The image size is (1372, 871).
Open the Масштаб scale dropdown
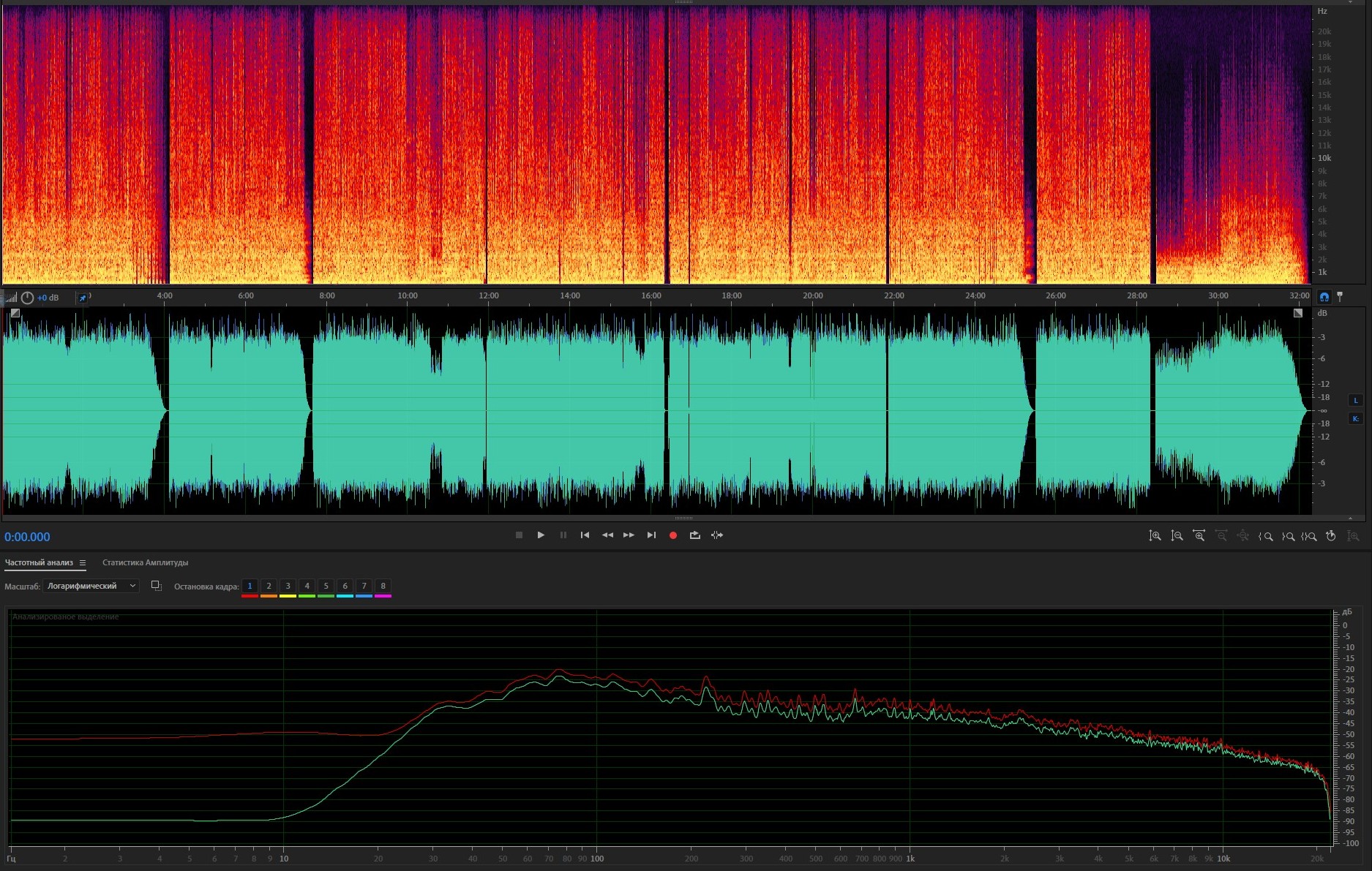[91, 586]
